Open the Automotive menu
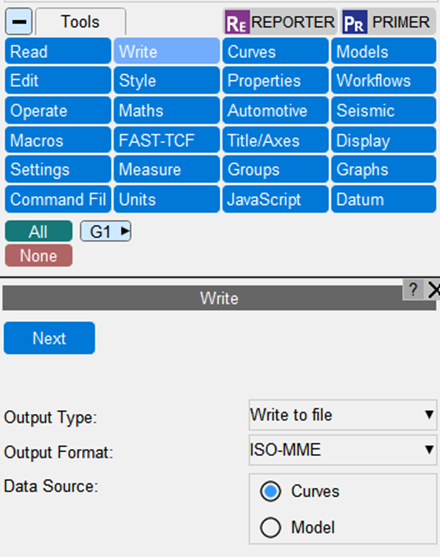This screenshot has height=557, width=440. (275, 110)
